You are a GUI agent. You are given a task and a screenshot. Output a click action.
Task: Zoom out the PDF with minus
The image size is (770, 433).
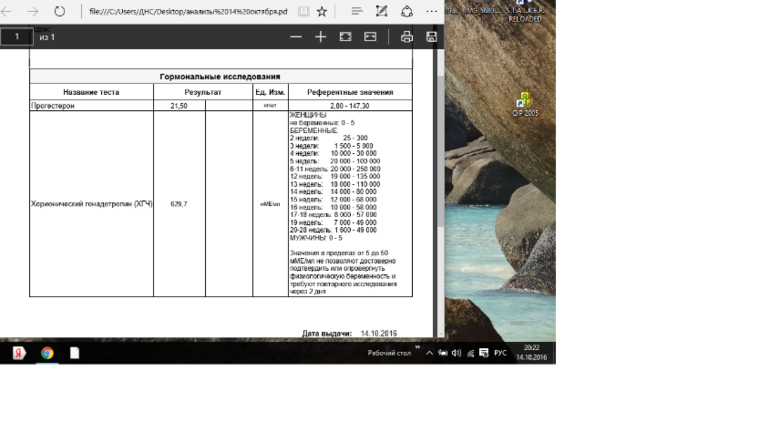click(295, 37)
